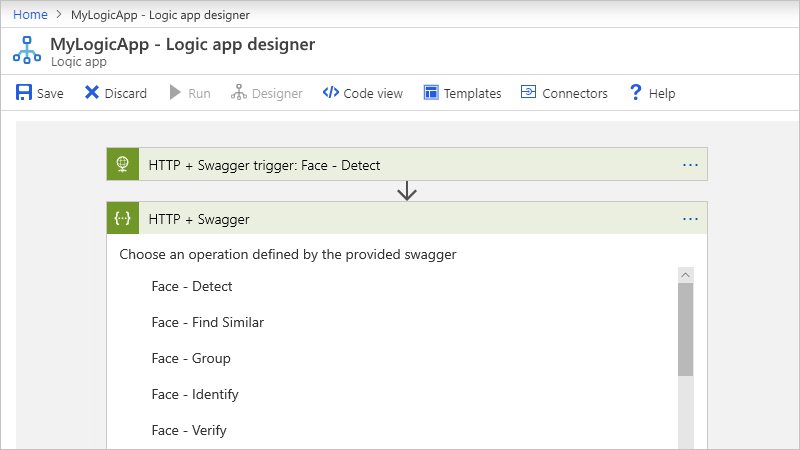The width and height of the screenshot is (800, 450).
Task: Pick the Face - Identify operation
Action: pyautogui.click(x=195, y=395)
